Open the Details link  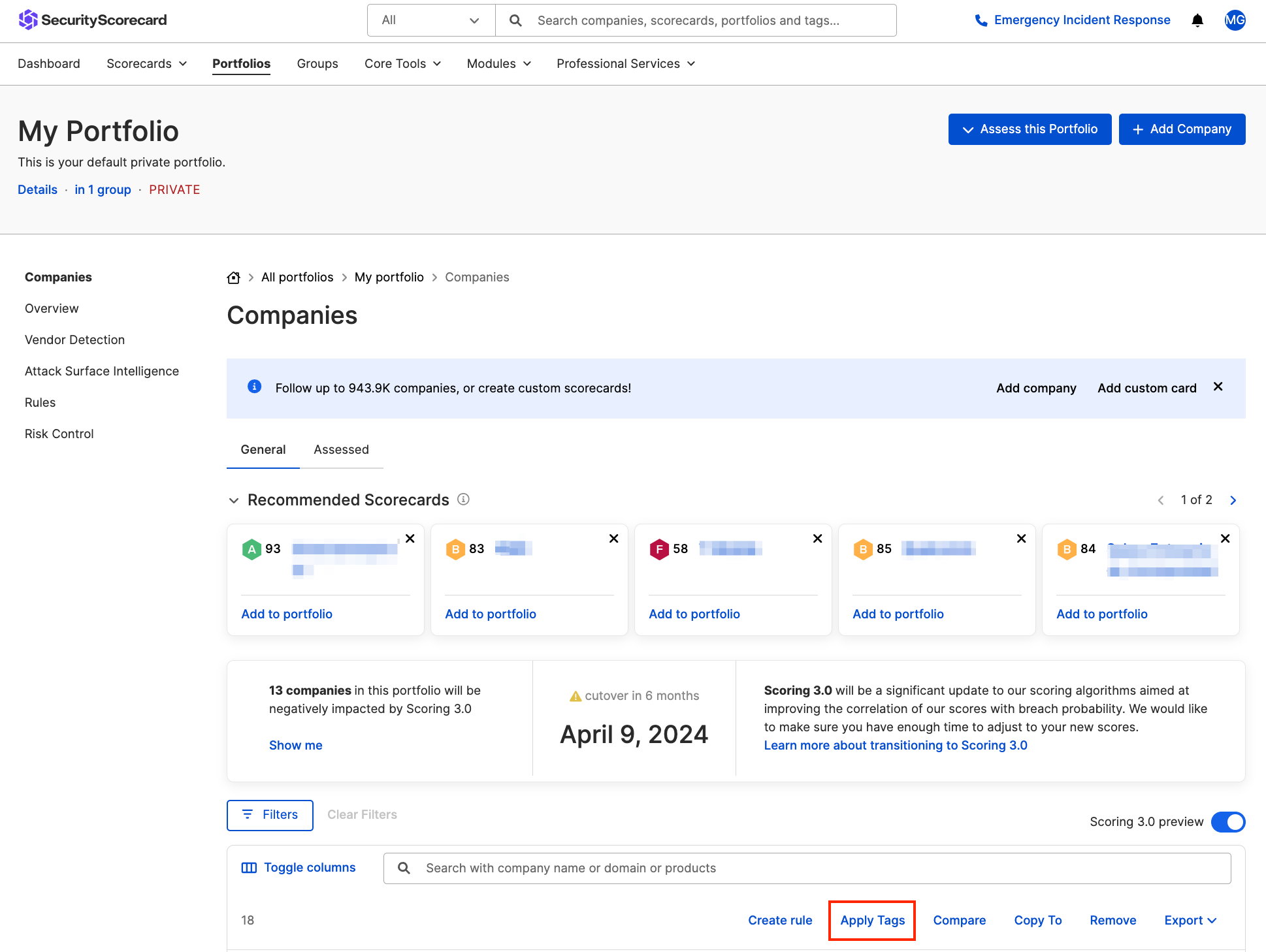37,189
